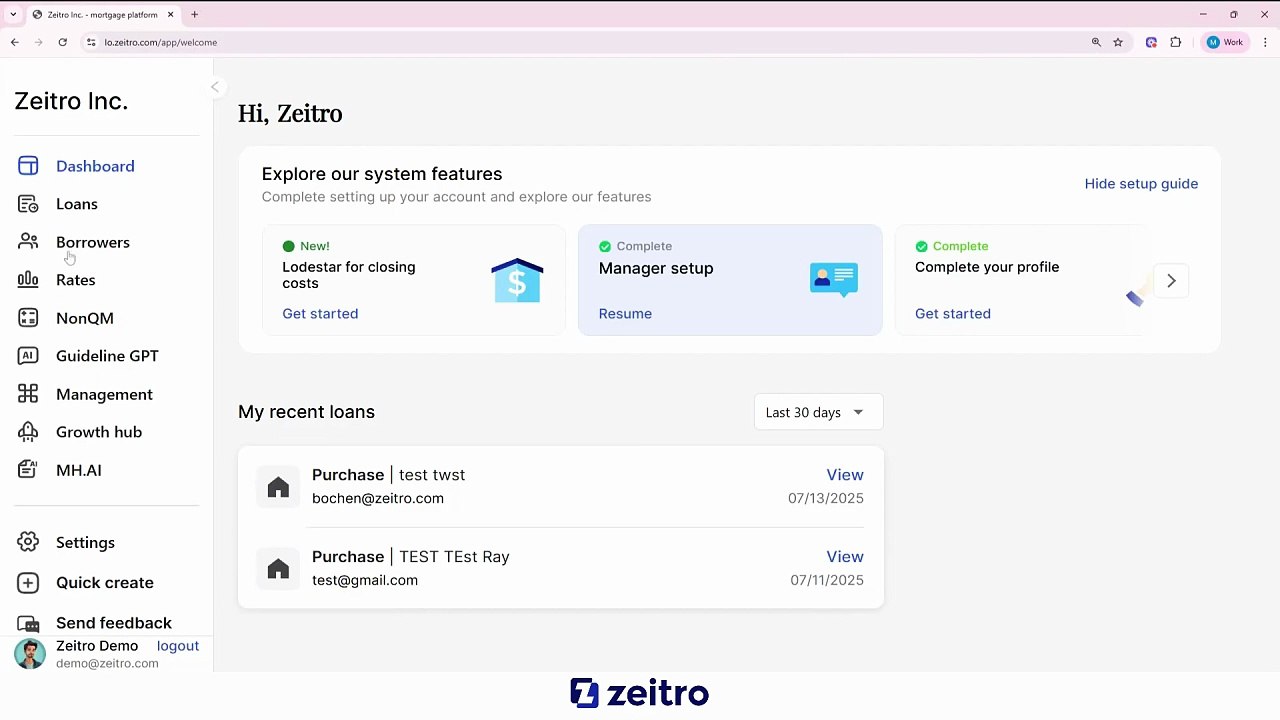Click the Quick create plus icon
Viewport: 1280px width, 720px height.
coord(28,583)
